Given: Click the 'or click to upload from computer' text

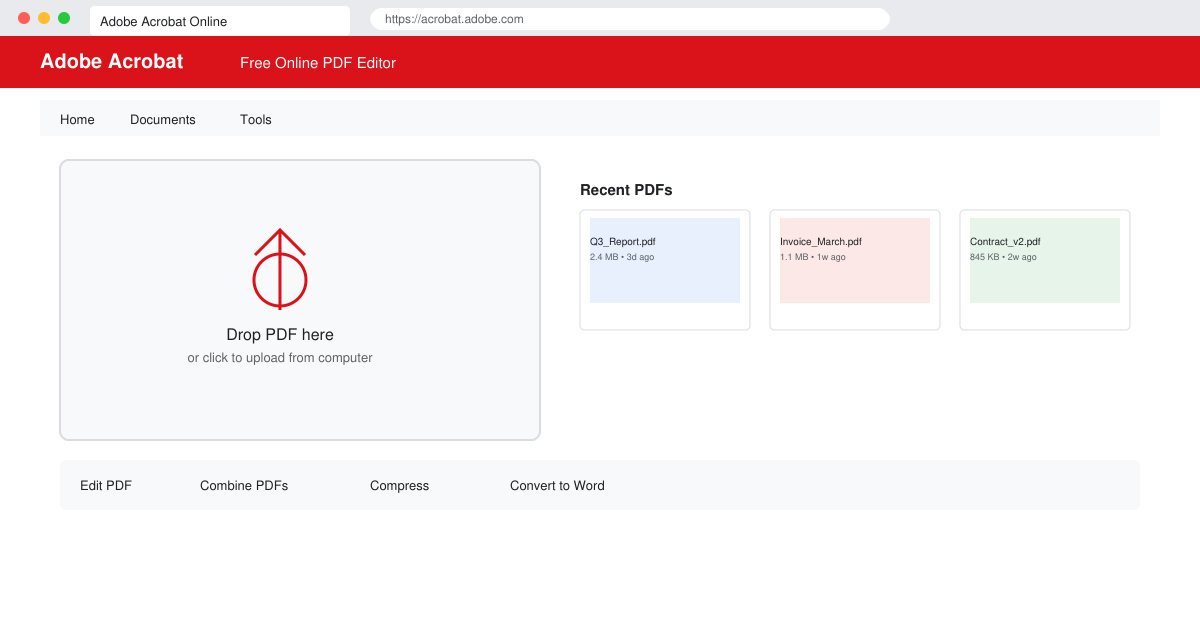Looking at the screenshot, I should click(x=280, y=358).
